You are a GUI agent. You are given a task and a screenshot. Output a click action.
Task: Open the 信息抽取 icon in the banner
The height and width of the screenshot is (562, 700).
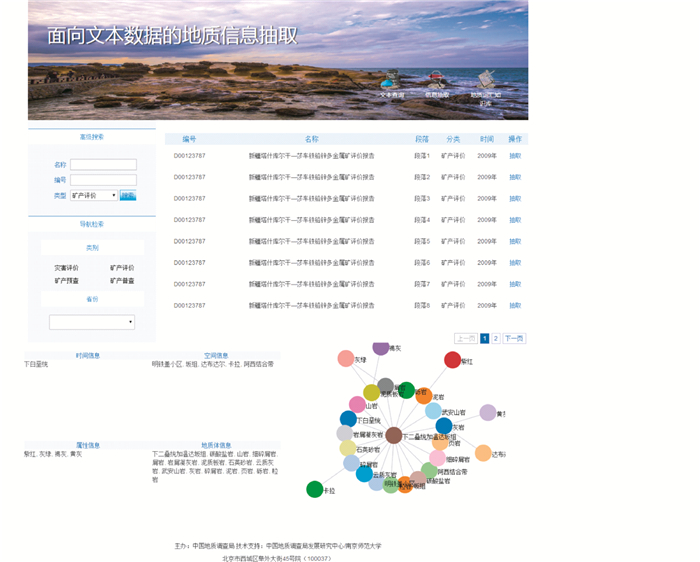(x=437, y=80)
